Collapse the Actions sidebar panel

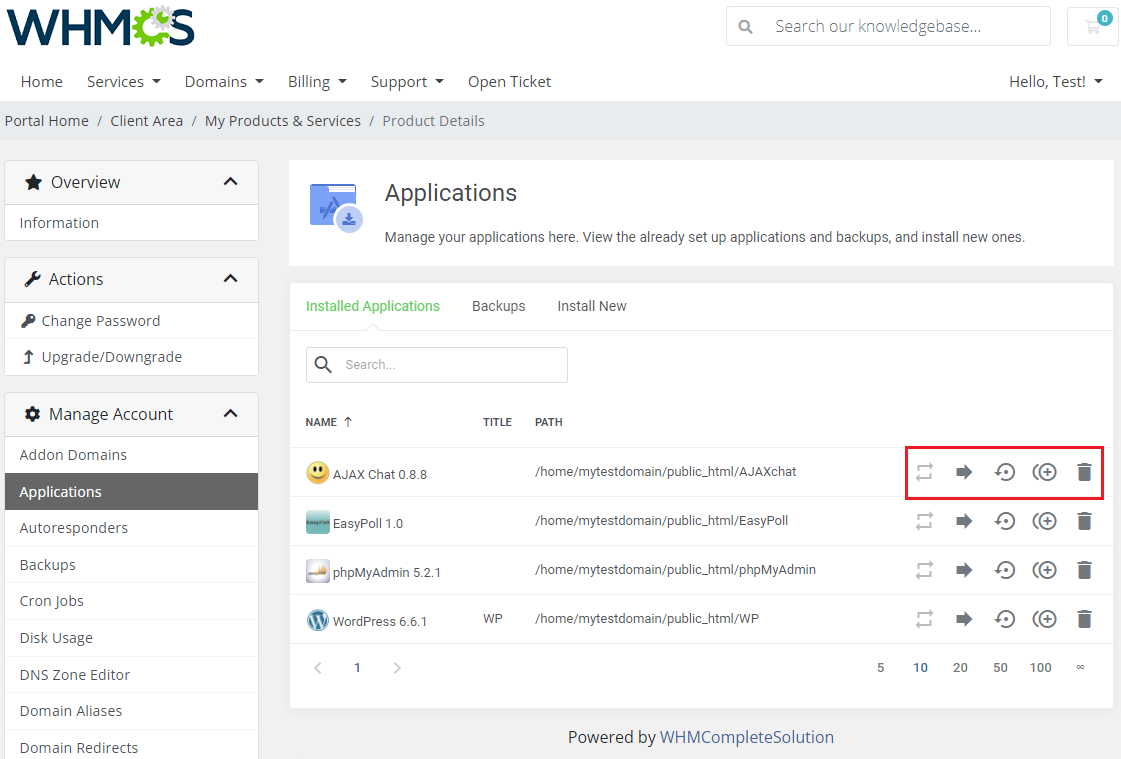point(230,279)
